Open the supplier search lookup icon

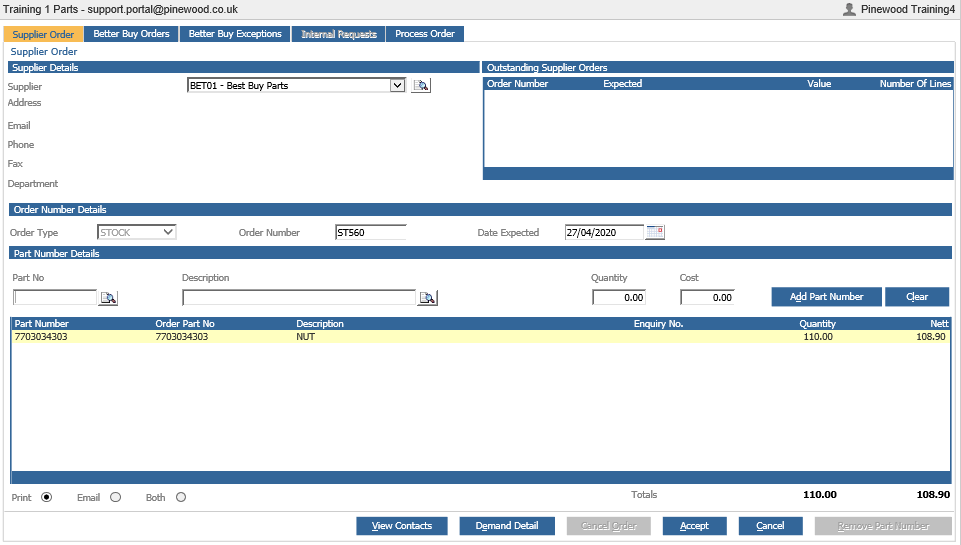pyautogui.click(x=421, y=85)
